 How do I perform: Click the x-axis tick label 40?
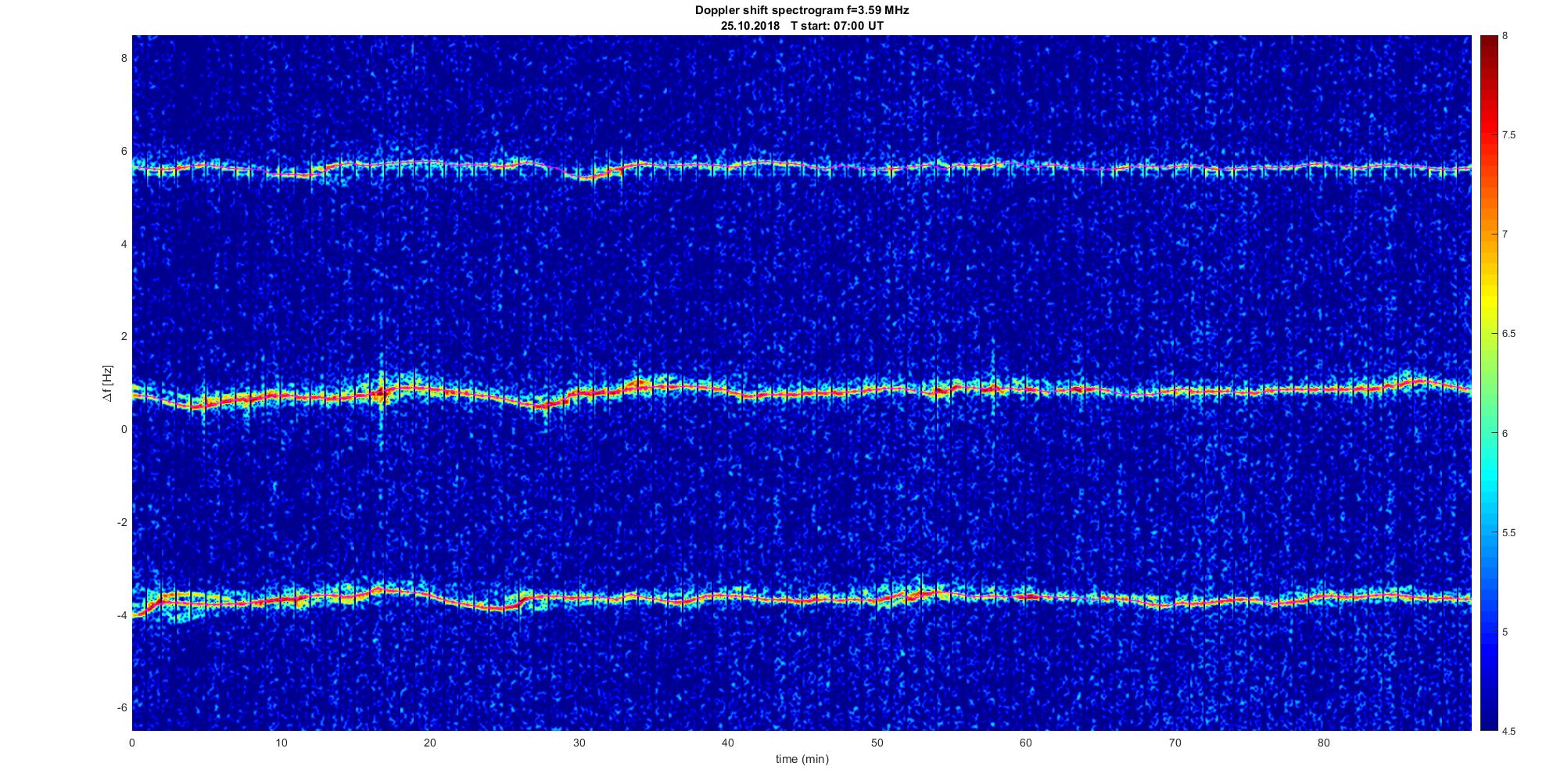728,743
